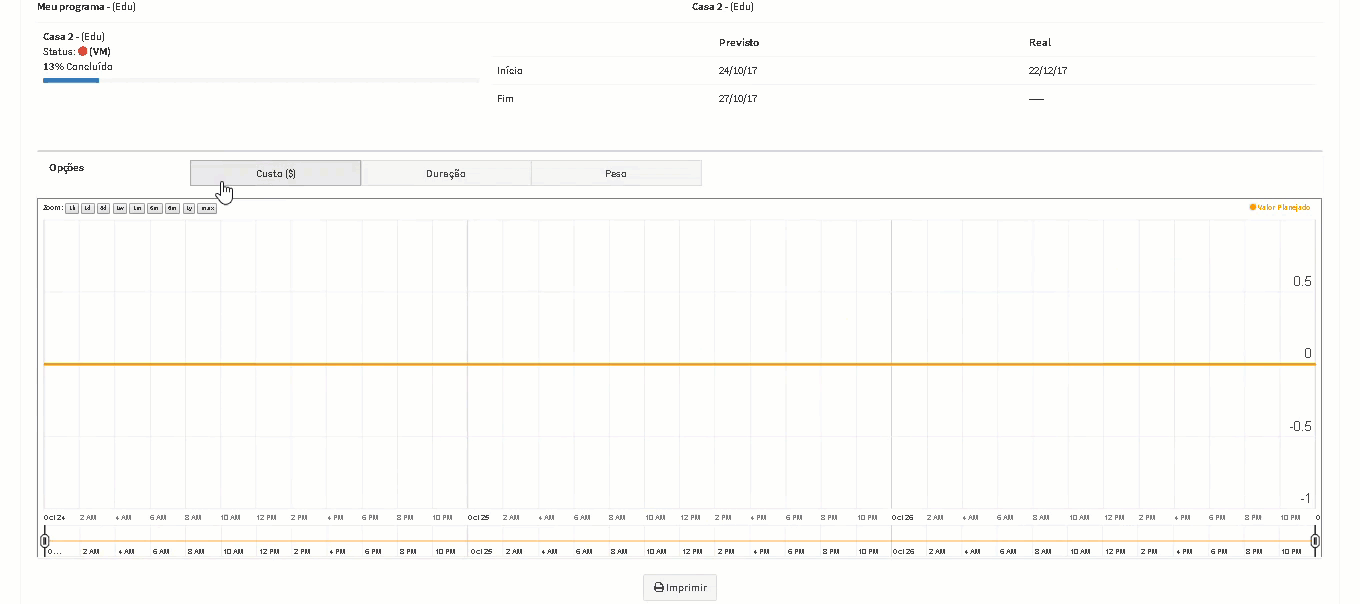Click the Meu programa - (Edu) breadcrumb

86,6
